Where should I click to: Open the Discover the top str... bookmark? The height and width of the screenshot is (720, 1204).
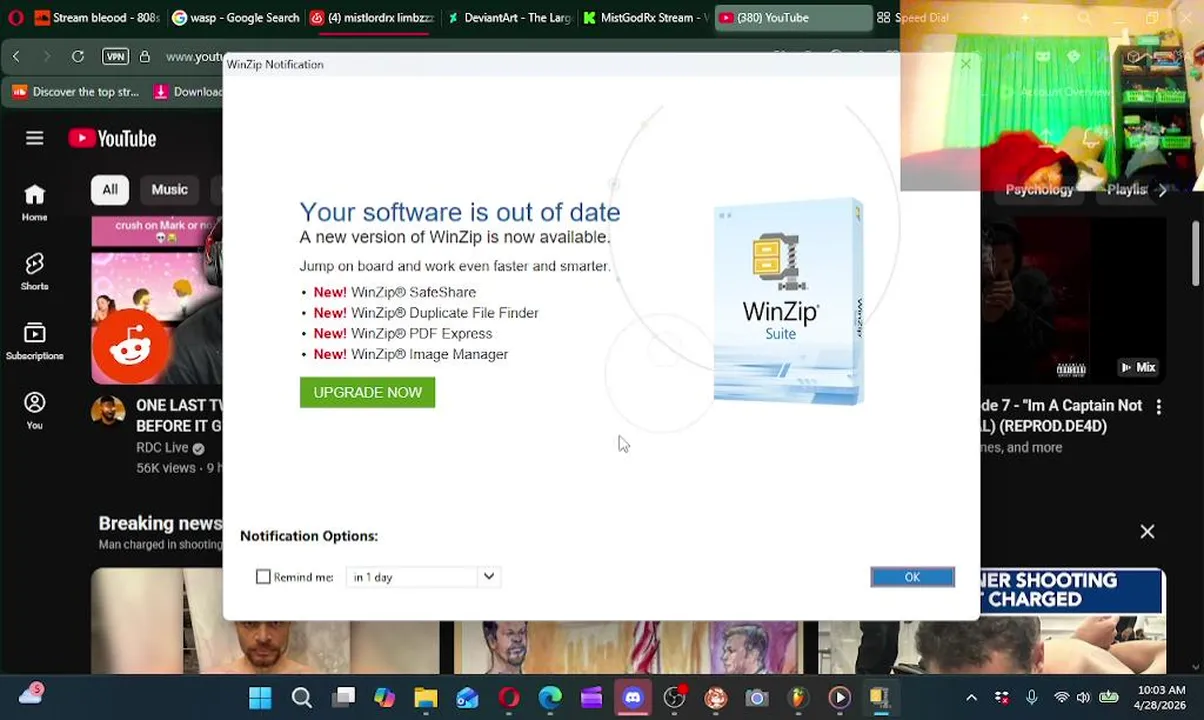pos(76,92)
